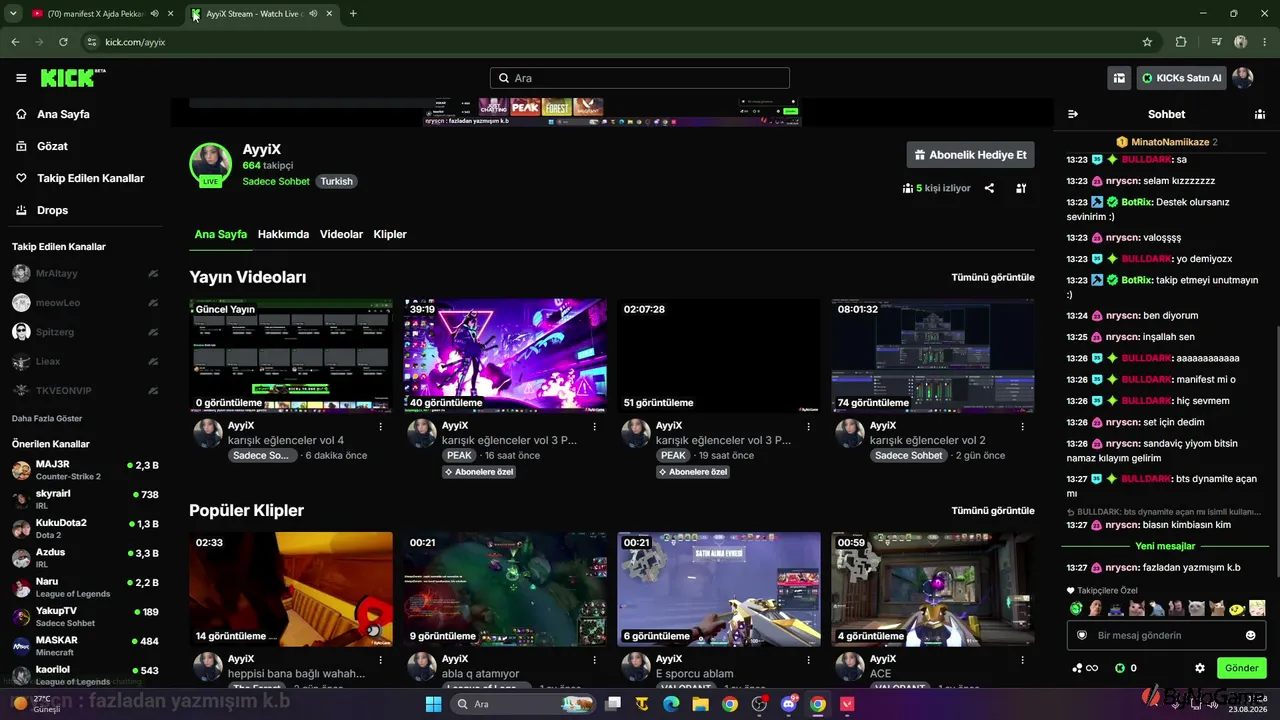Open Chrome extensions puzzle icon

(x=1181, y=42)
